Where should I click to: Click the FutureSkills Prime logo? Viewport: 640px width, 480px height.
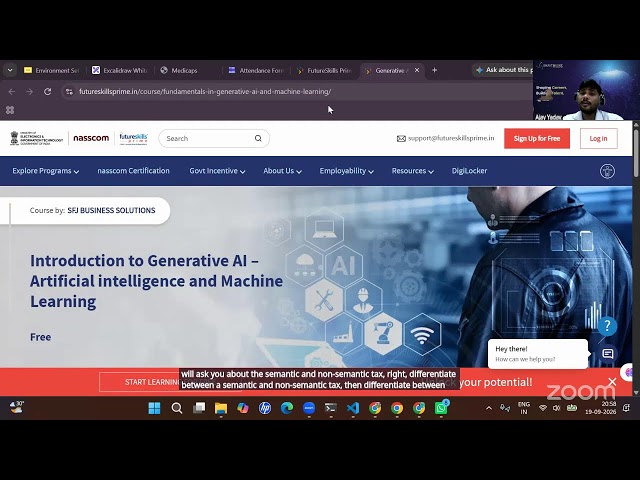tap(133, 138)
